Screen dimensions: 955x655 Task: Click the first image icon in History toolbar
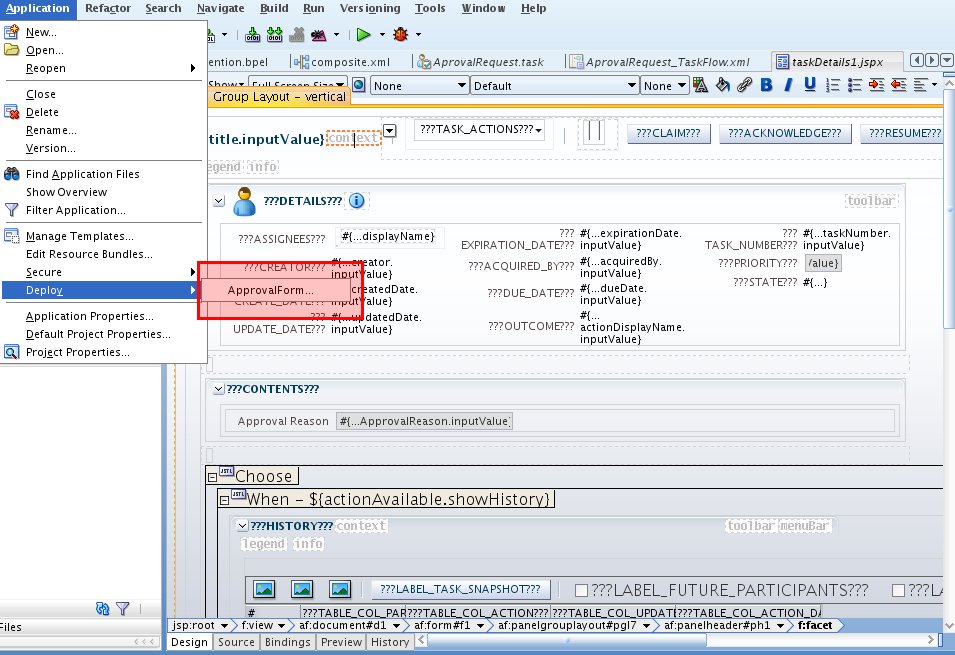tap(264, 589)
